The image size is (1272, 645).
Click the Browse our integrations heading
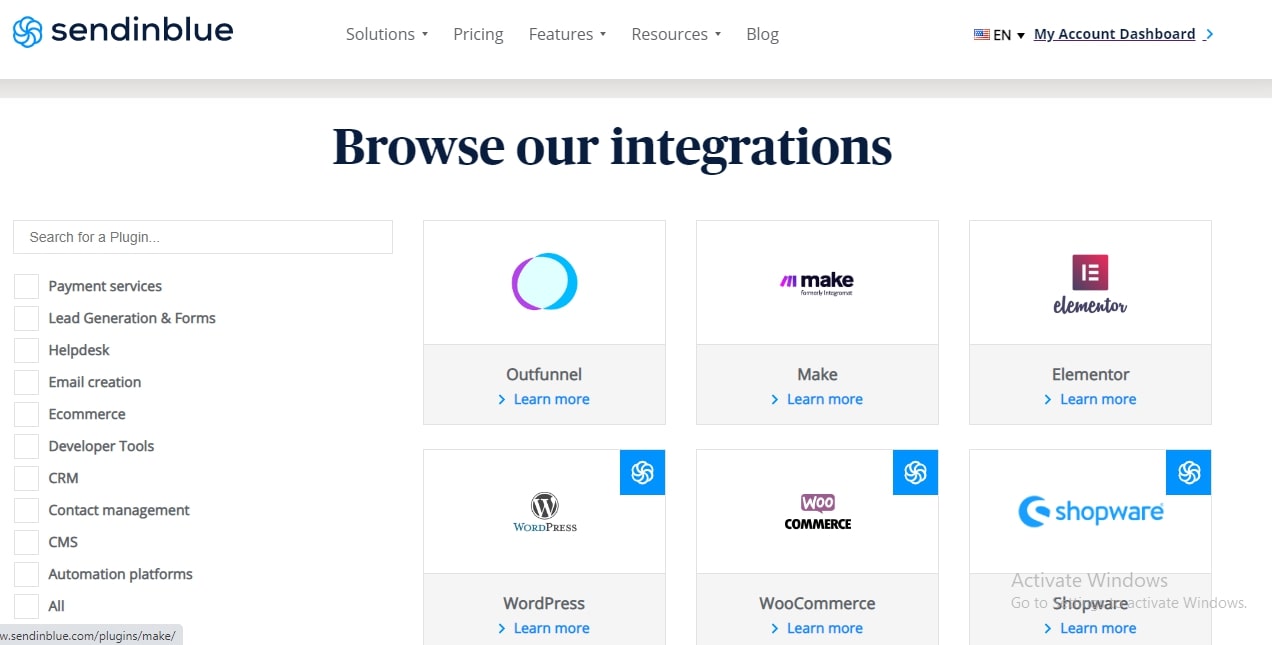click(x=612, y=146)
